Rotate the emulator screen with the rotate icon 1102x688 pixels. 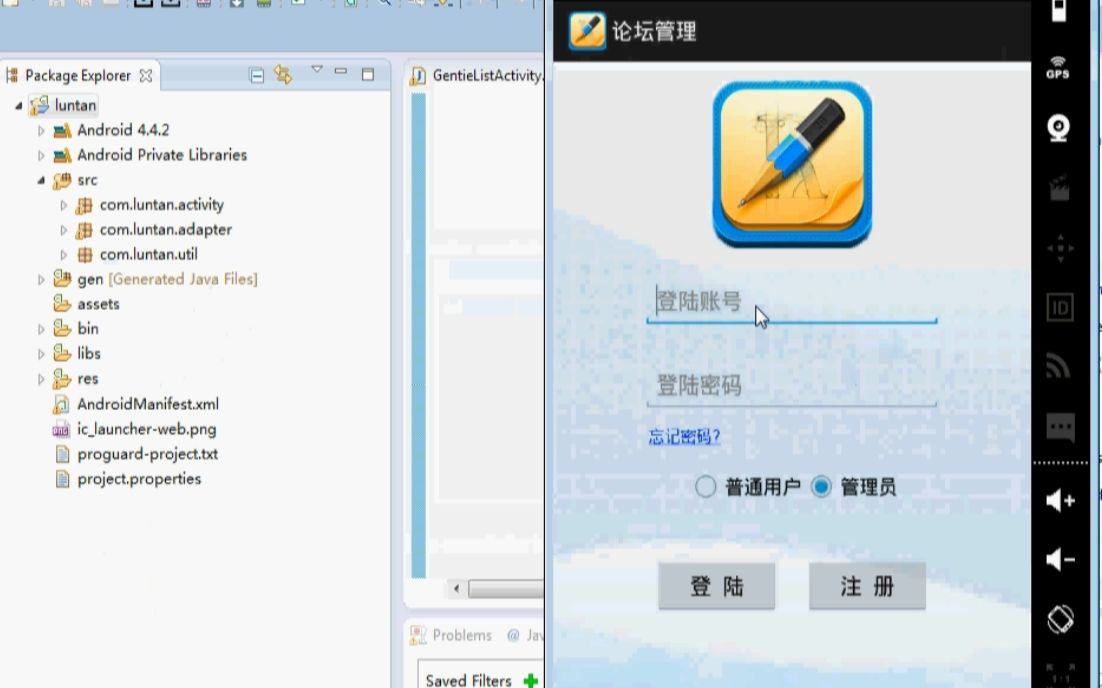tap(1060, 618)
